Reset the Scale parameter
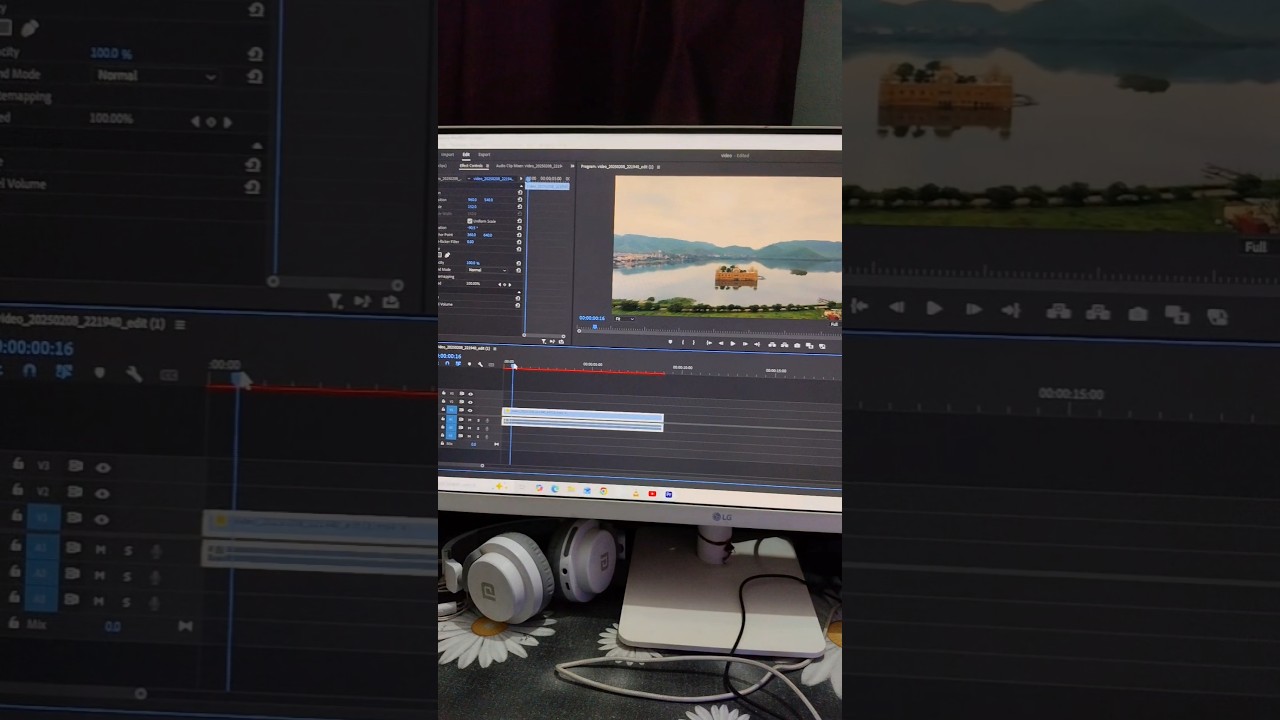The image size is (1280, 720). (520, 206)
